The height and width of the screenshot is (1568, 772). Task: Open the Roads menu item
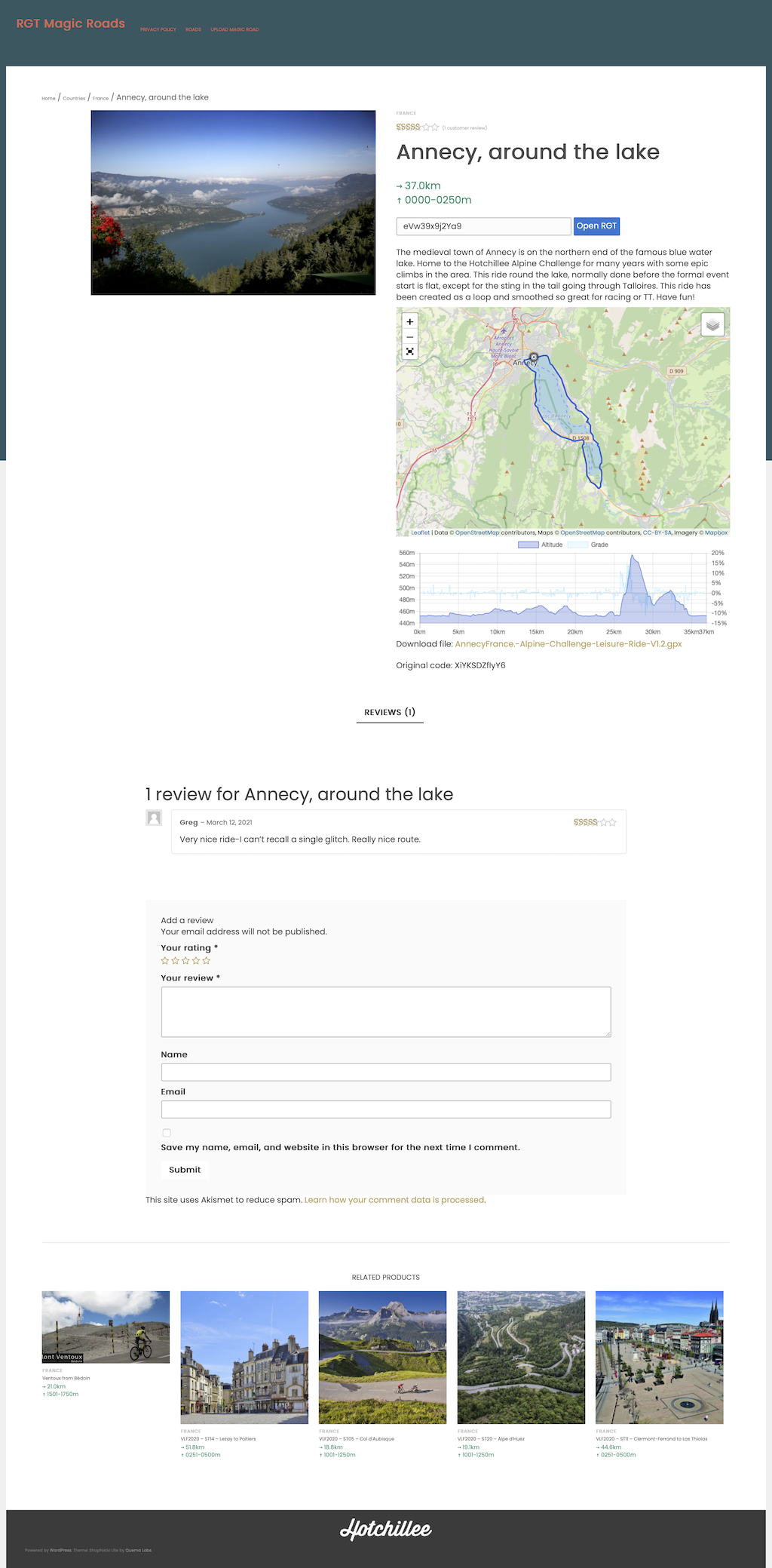pyautogui.click(x=194, y=29)
